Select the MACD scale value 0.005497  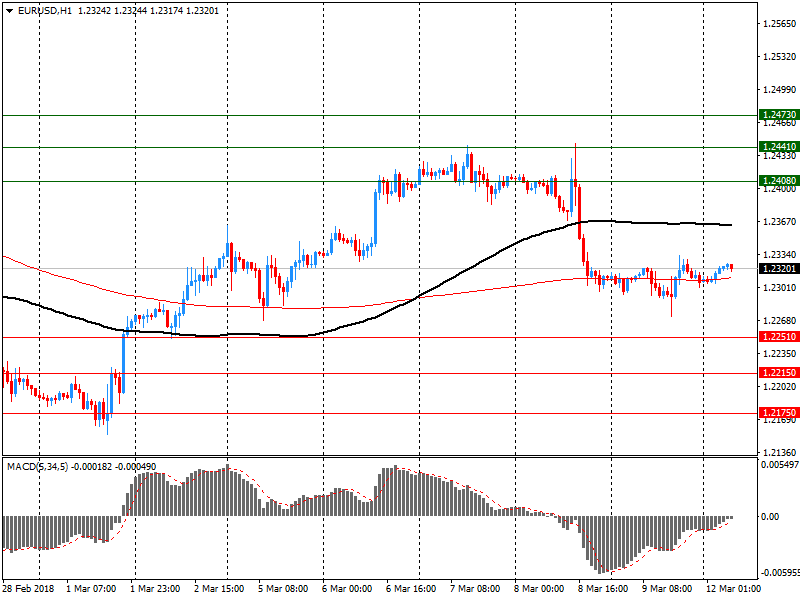click(x=780, y=465)
